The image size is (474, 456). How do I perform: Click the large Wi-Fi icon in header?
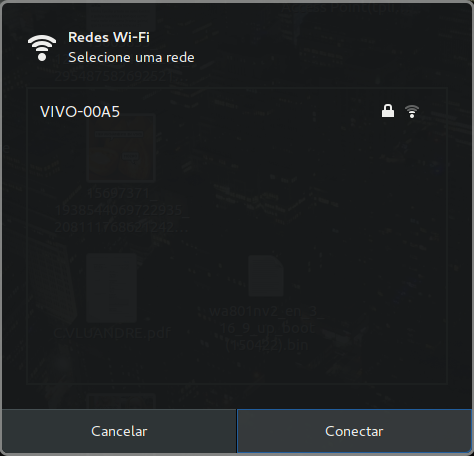click(42, 48)
